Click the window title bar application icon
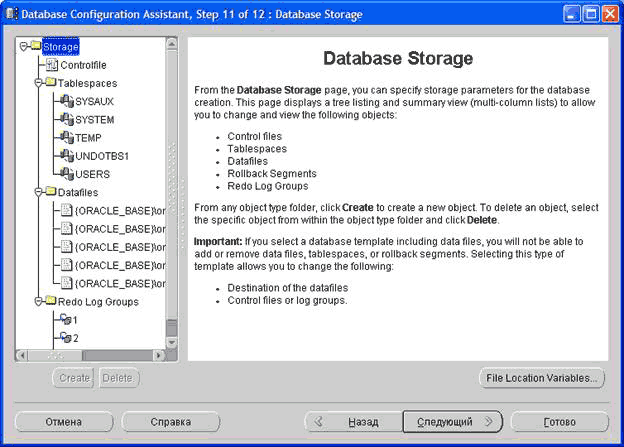Viewport: 624px width, 447px height. tap(12, 14)
